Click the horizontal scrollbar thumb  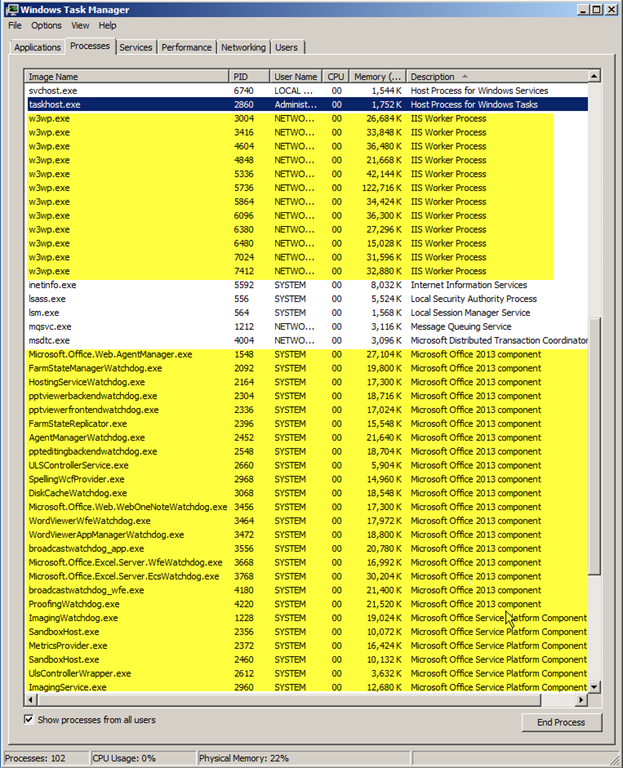coord(289,699)
